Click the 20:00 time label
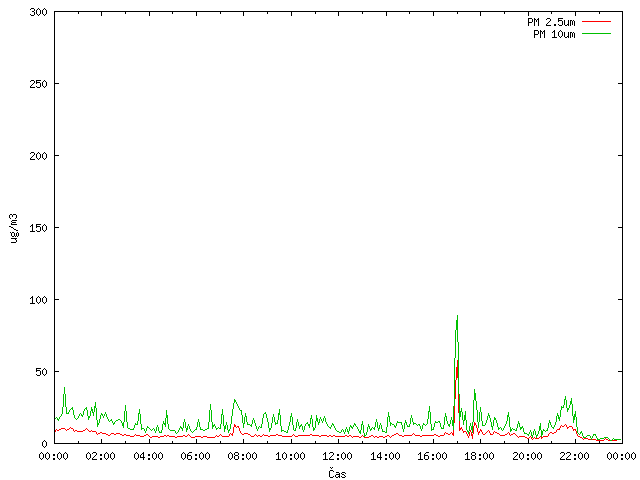 click(x=527, y=456)
